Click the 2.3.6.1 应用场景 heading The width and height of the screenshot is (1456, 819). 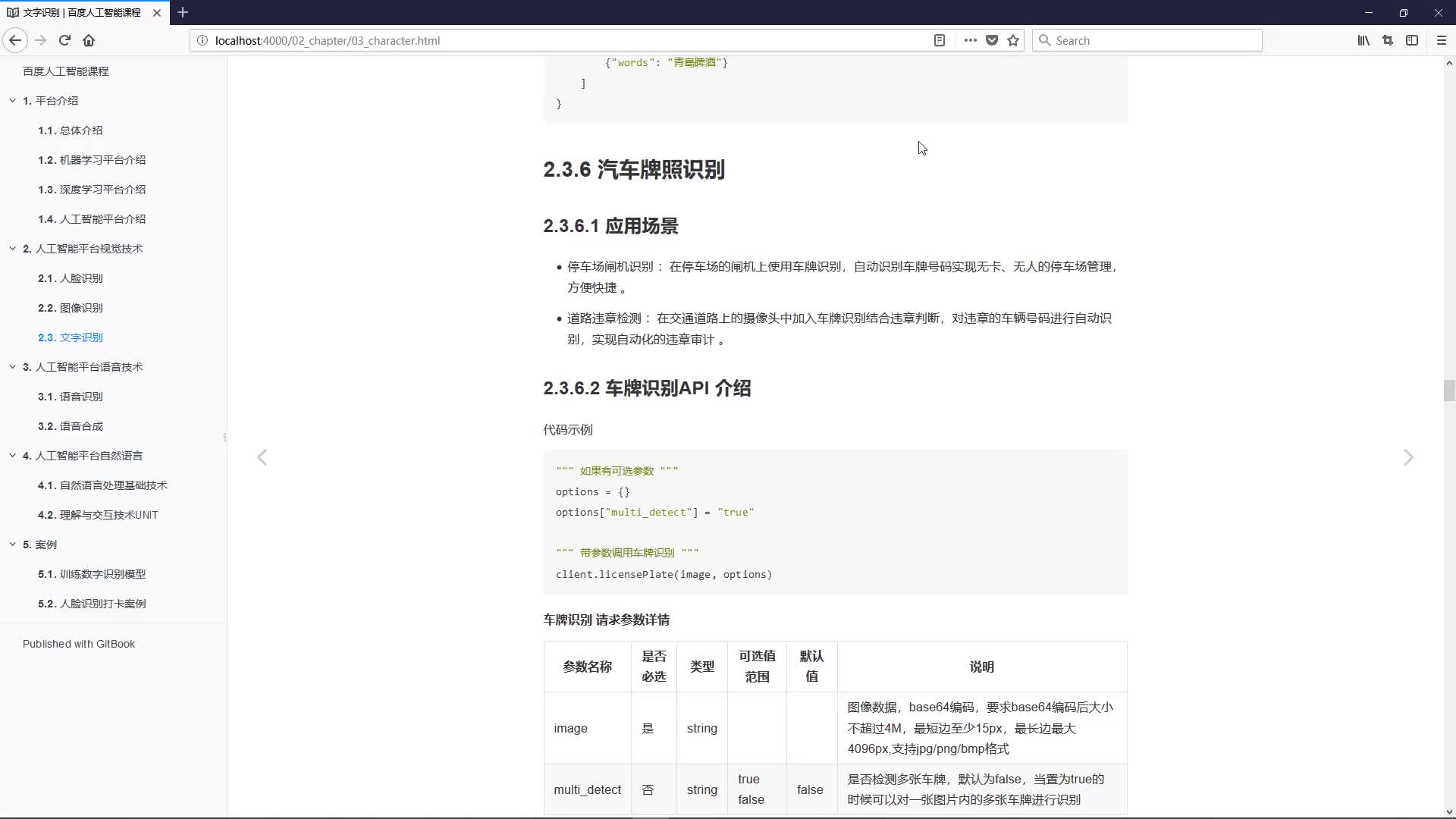610,226
